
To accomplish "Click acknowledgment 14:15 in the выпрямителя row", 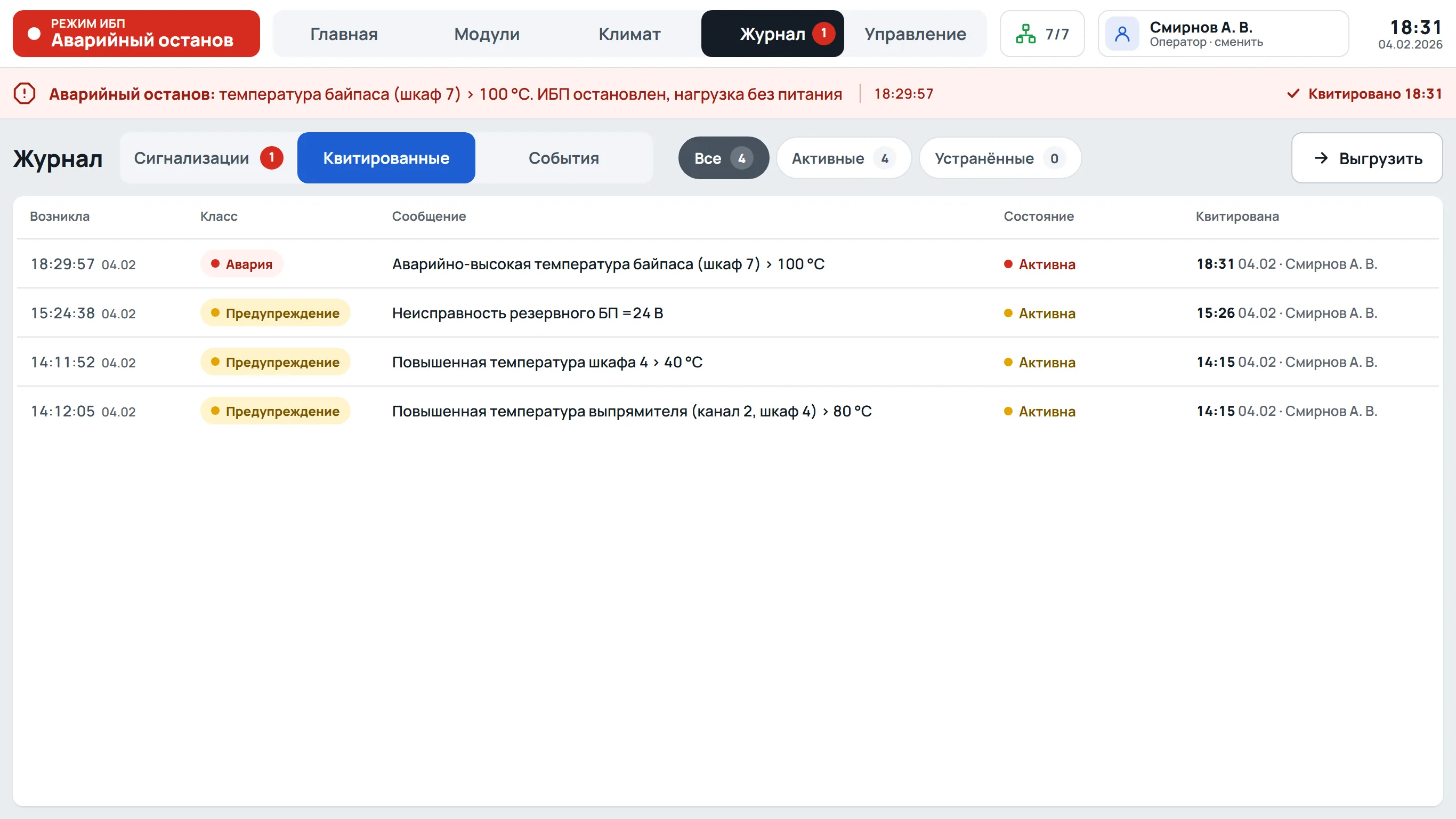I will pos(1286,411).
